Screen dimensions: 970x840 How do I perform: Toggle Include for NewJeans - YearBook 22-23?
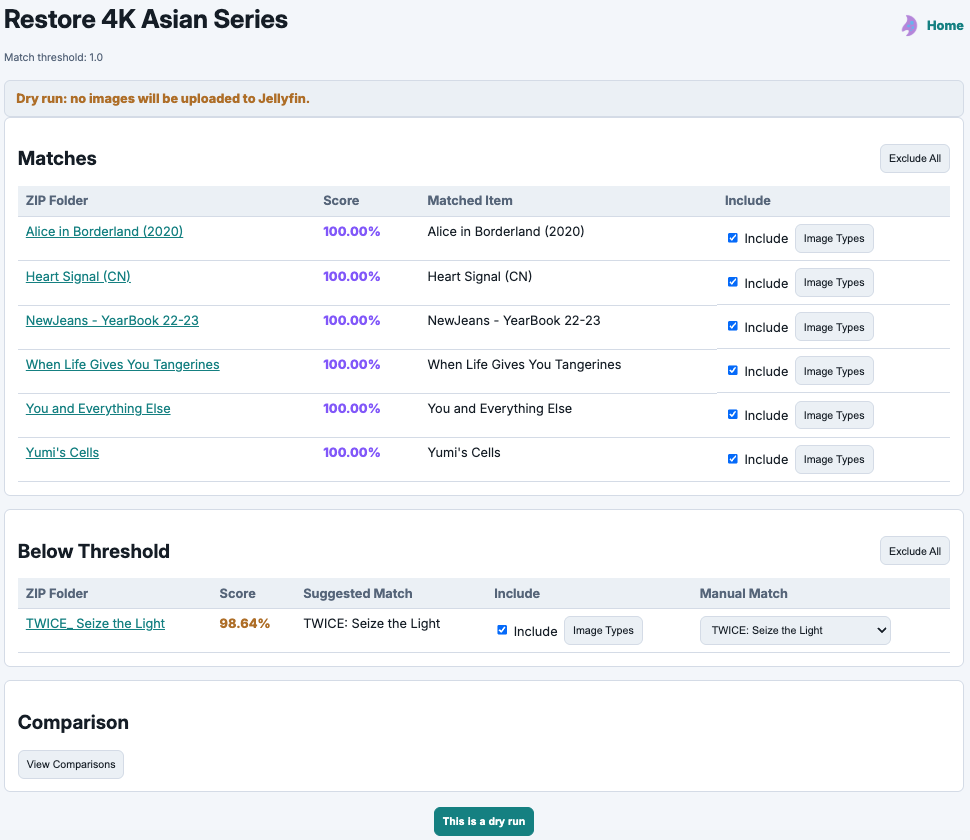732,326
